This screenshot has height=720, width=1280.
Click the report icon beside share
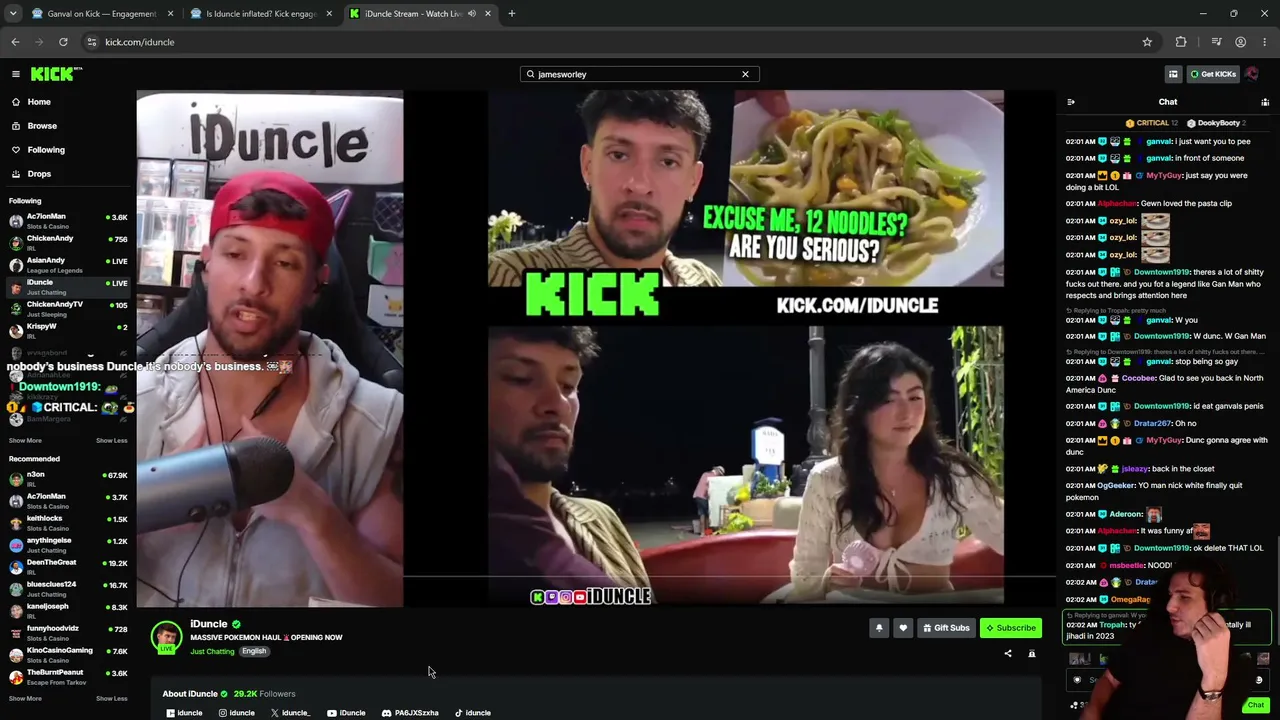coord(1032,654)
